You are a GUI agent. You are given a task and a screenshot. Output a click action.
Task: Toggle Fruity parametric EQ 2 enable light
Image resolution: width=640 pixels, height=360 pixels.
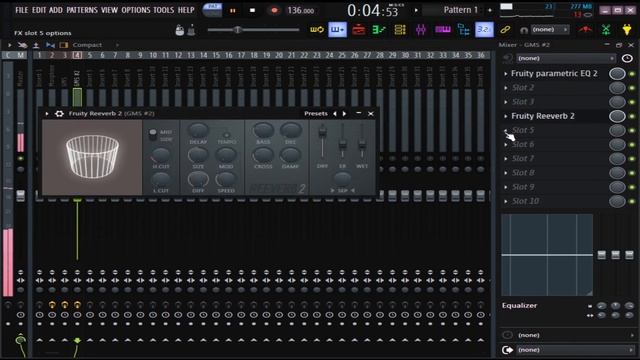click(632, 74)
